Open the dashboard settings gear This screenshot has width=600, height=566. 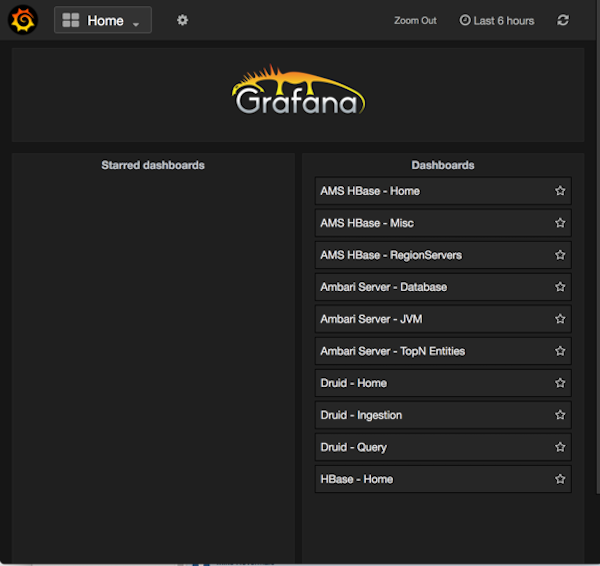pyautogui.click(x=182, y=20)
